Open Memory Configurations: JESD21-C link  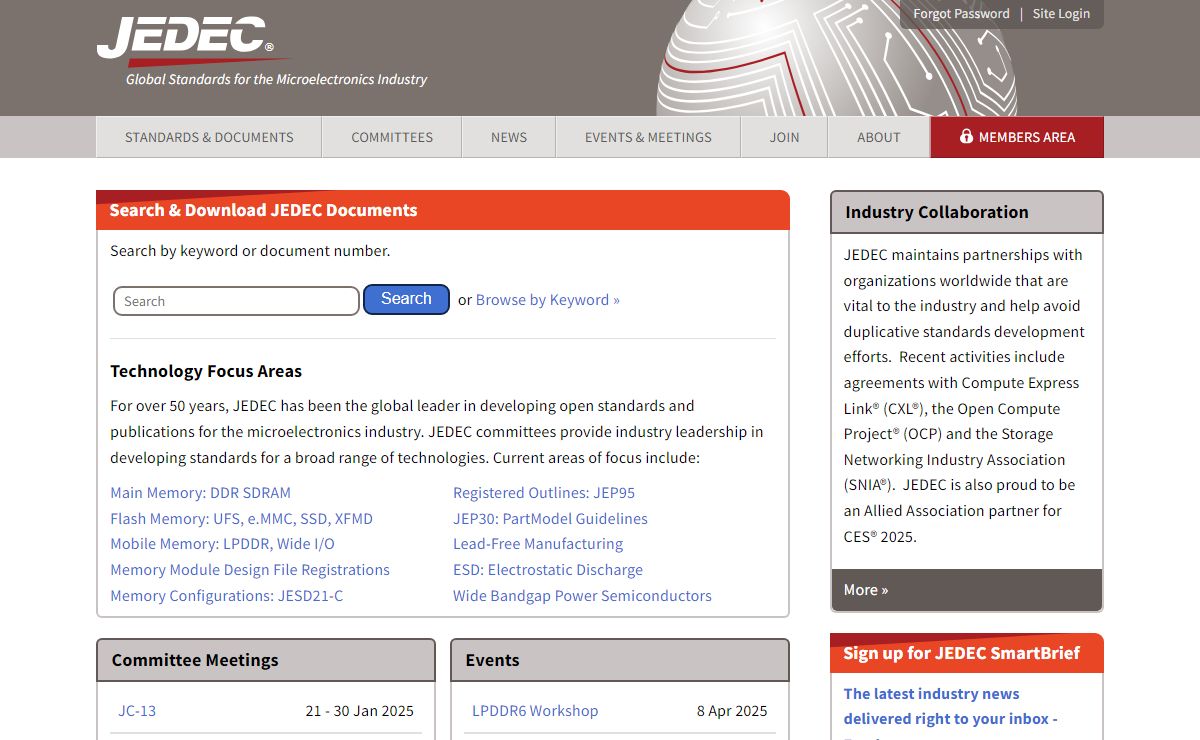(x=226, y=596)
